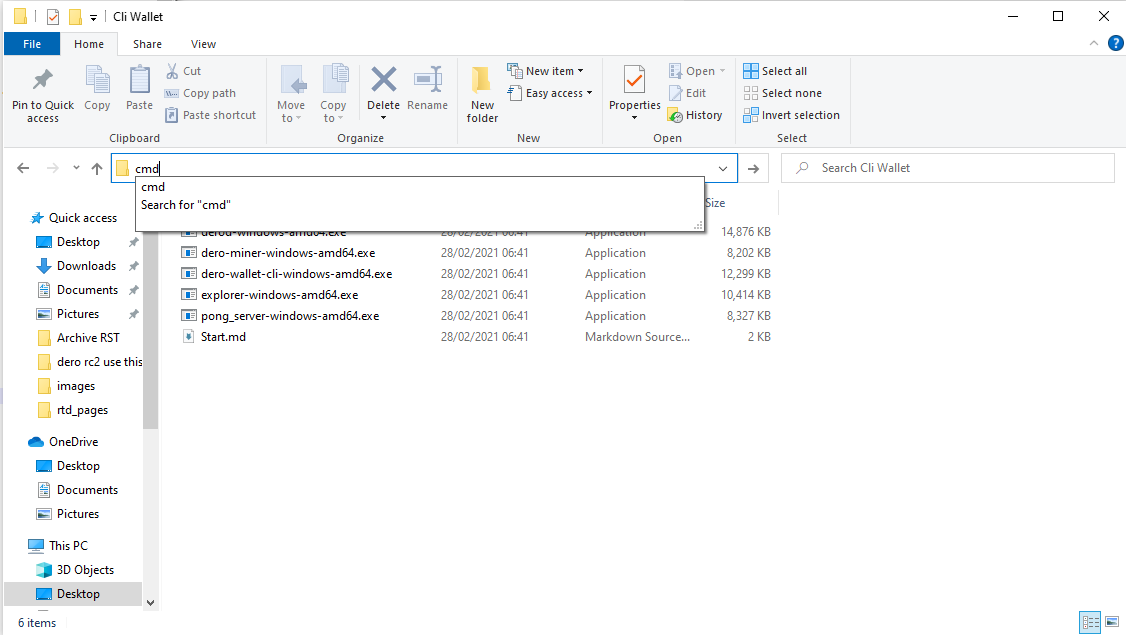Click Edit in ribbon Open group
Image resolution: width=1126 pixels, height=635 pixels.
[687, 93]
